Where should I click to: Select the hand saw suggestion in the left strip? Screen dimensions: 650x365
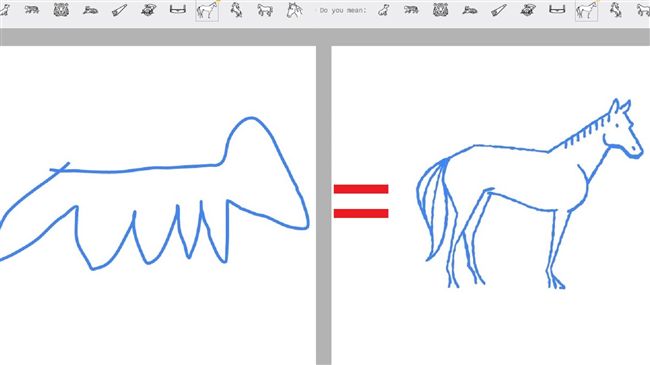[x=119, y=10]
